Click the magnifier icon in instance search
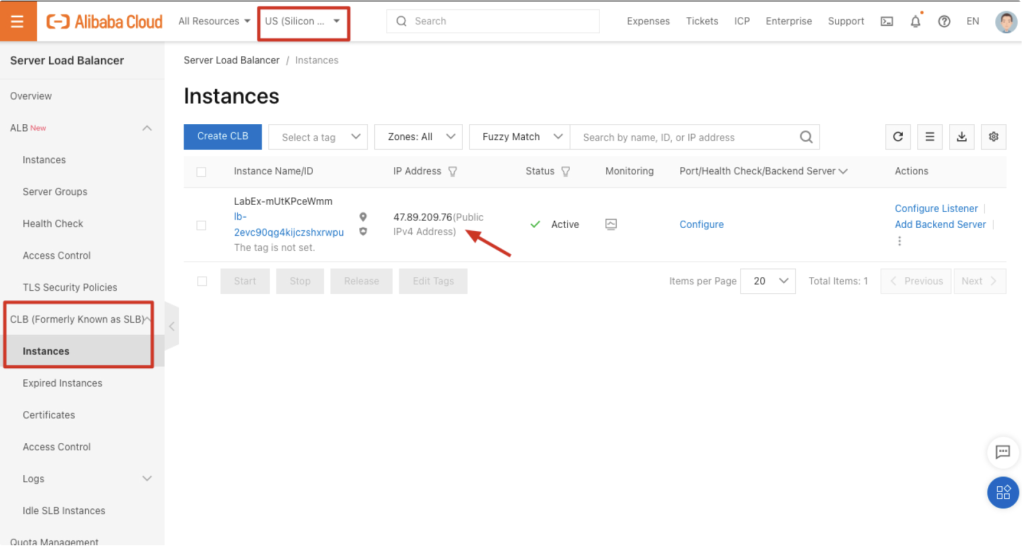1024x547 pixels. 806,137
